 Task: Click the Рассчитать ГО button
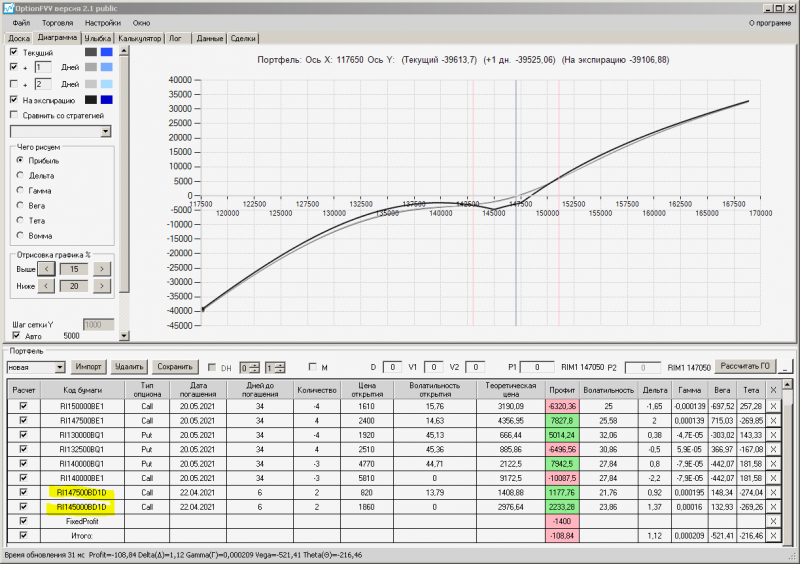[x=745, y=366]
